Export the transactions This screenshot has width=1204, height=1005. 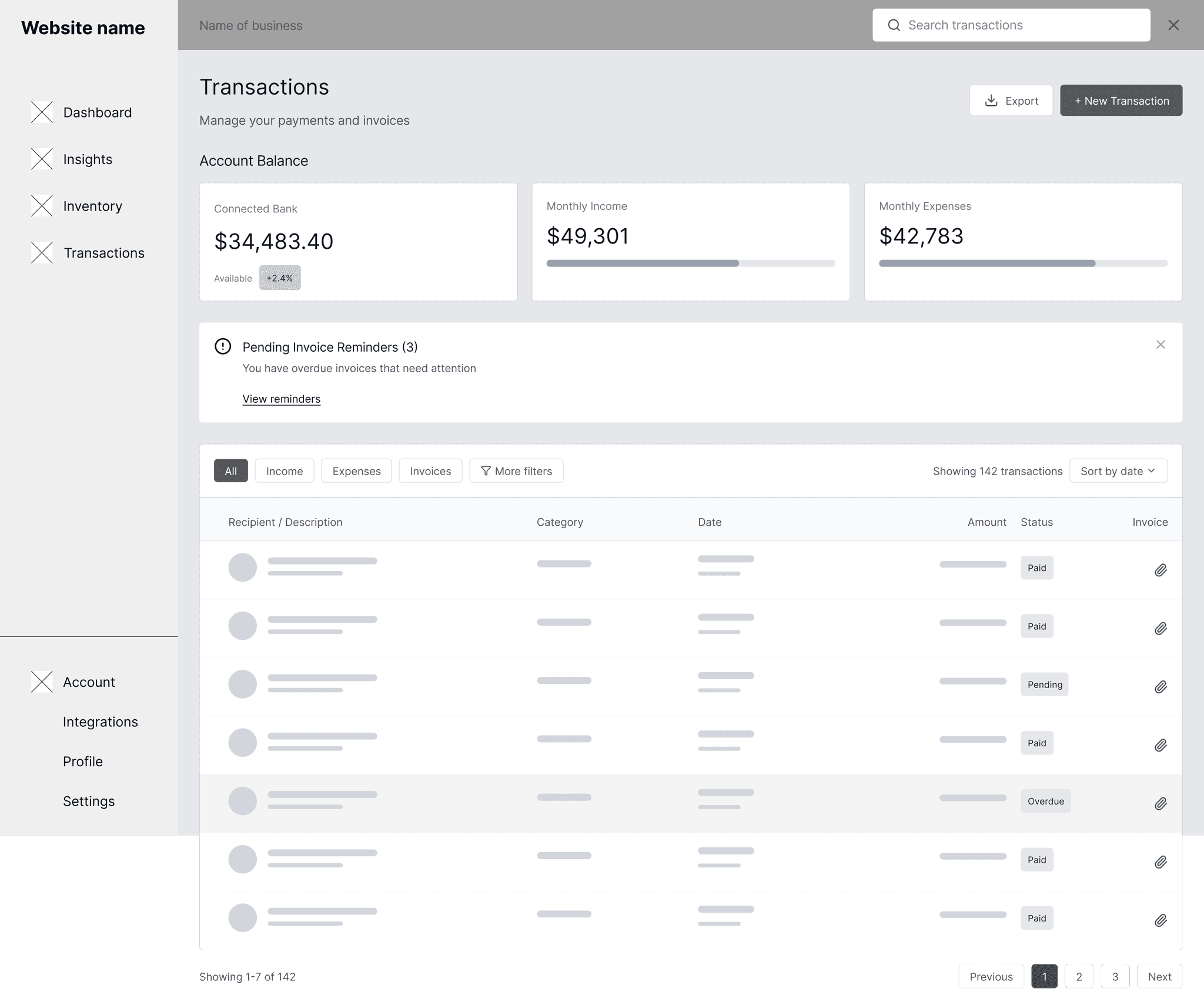(x=1011, y=101)
